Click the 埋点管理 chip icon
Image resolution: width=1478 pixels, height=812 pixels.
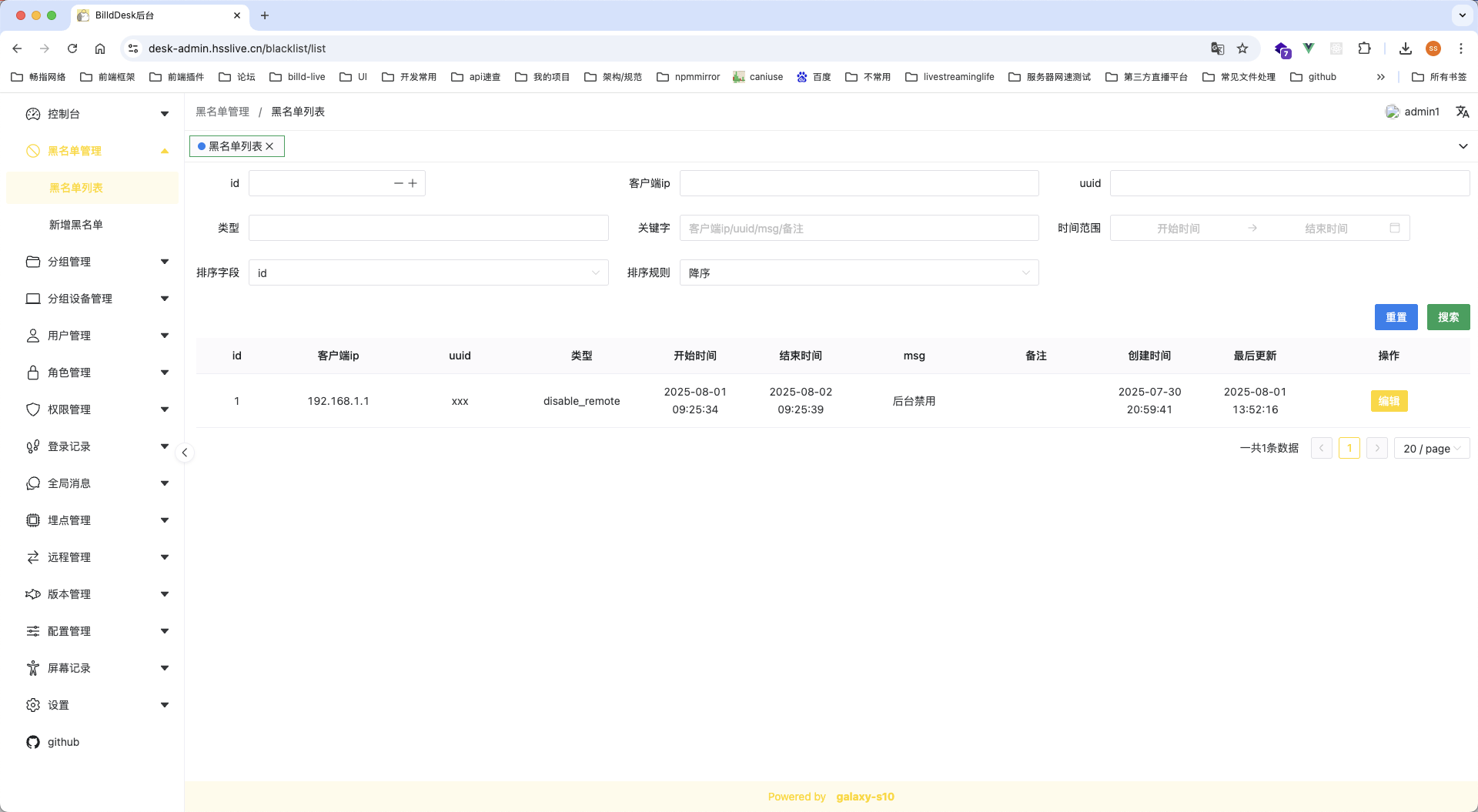coord(33,520)
